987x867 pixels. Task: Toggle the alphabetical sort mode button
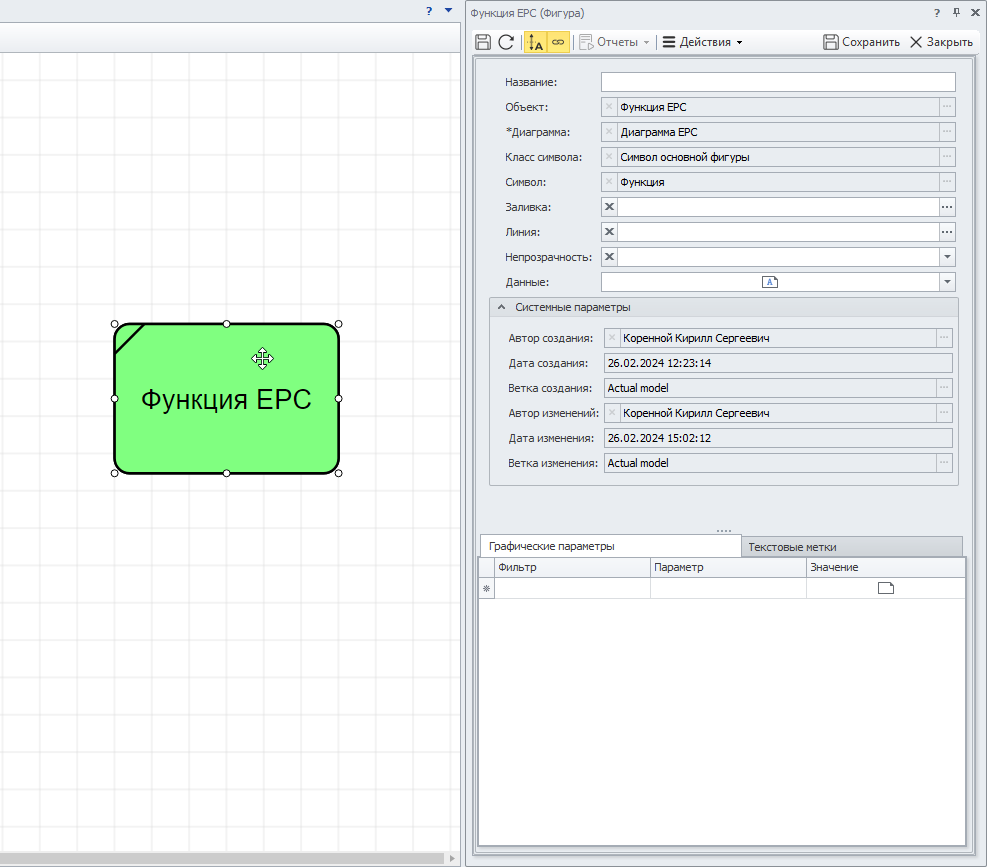(x=535, y=42)
